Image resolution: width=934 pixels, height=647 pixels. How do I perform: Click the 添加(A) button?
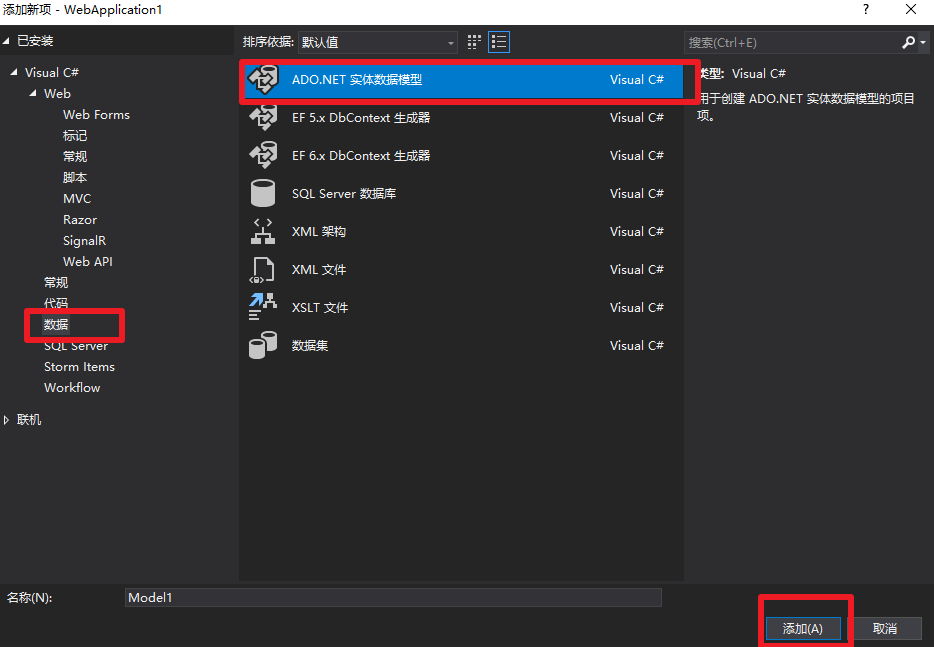click(x=802, y=629)
